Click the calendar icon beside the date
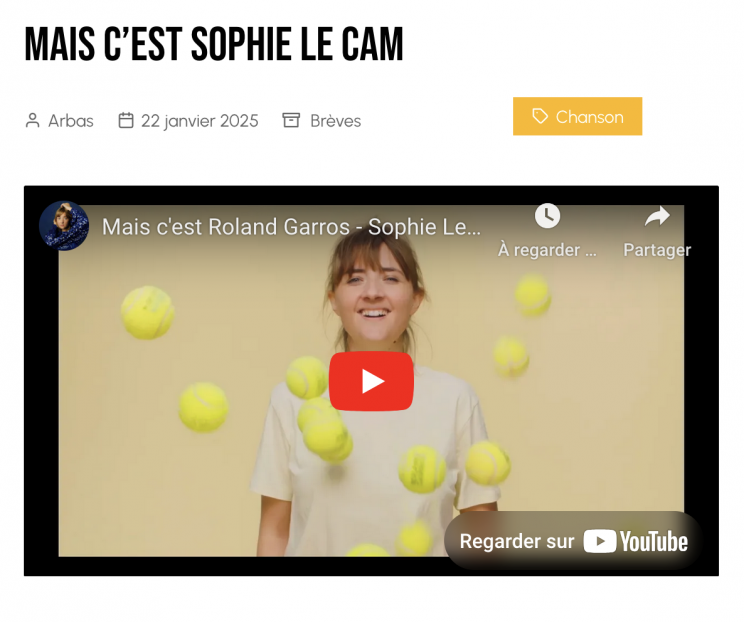Image resolution: width=744 pixels, height=622 pixels. (x=126, y=121)
